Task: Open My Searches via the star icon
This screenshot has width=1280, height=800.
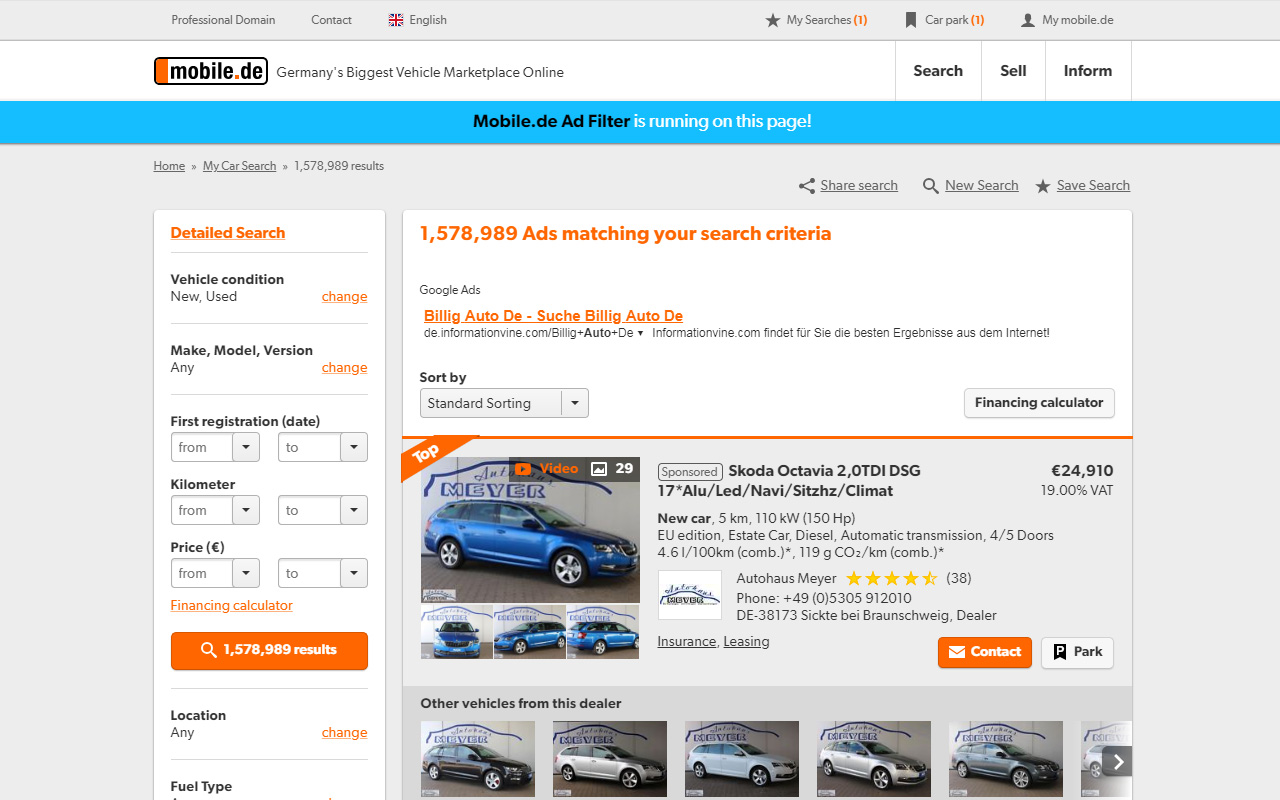Action: (773, 19)
